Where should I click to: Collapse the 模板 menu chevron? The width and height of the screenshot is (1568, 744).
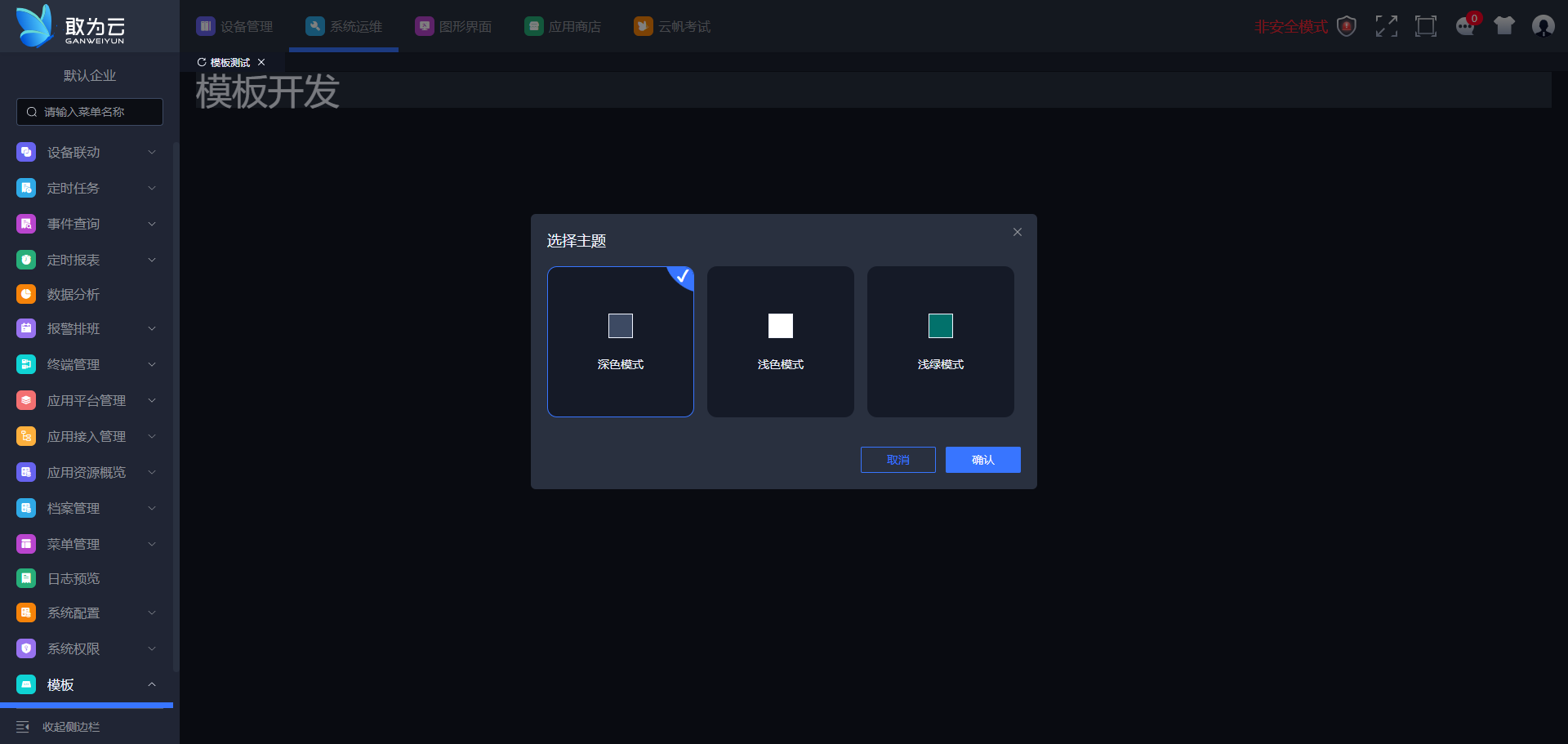coord(152,684)
